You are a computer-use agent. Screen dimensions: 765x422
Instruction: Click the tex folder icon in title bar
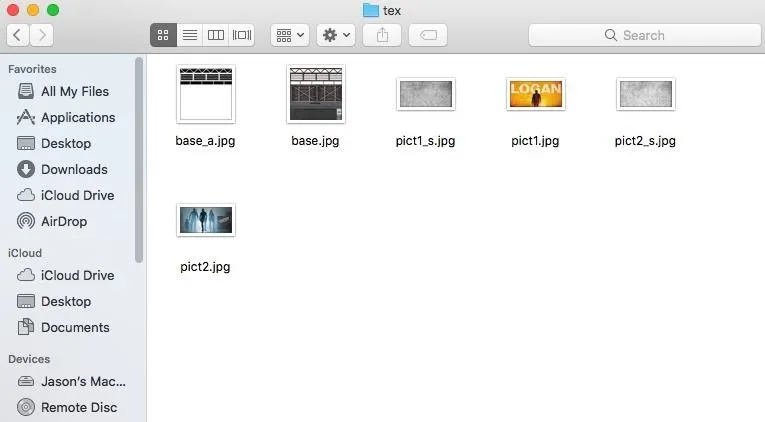[x=371, y=10]
